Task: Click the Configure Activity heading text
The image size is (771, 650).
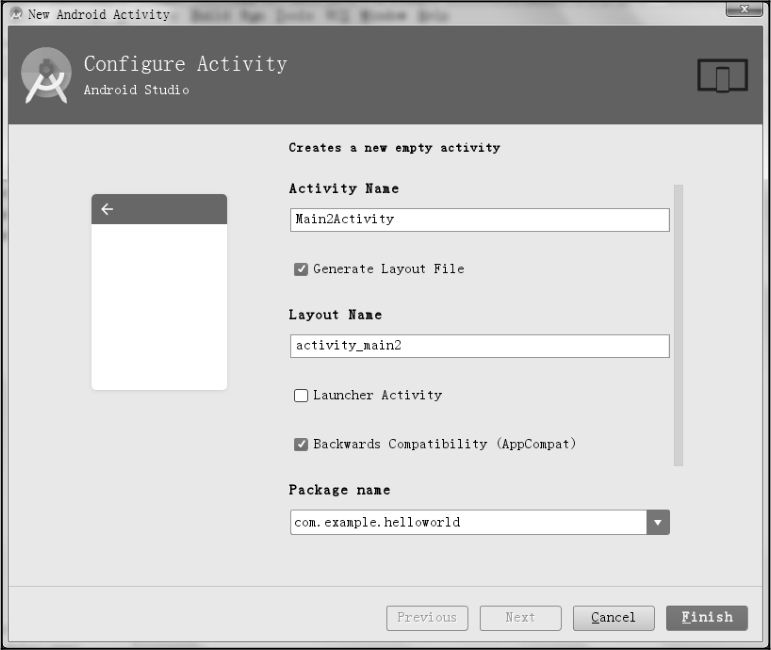Action: coord(185,64)
